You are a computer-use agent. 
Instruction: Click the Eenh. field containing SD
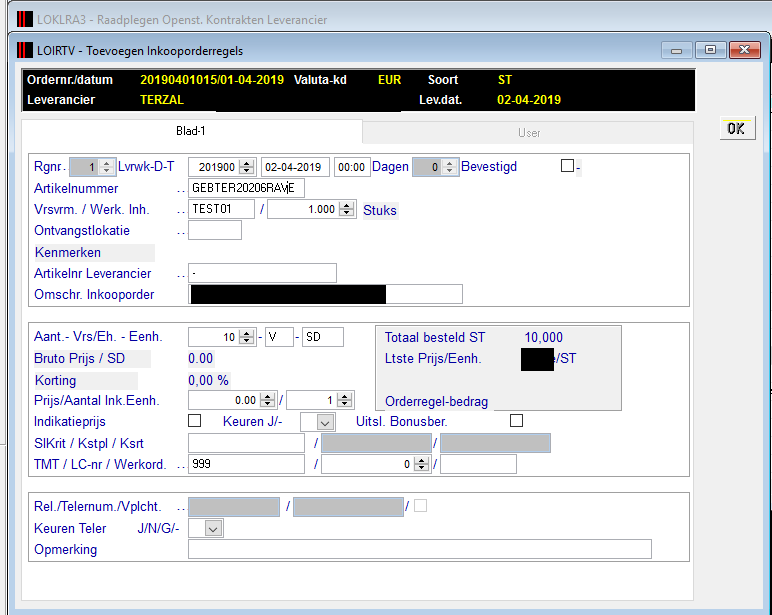[323, 337]
